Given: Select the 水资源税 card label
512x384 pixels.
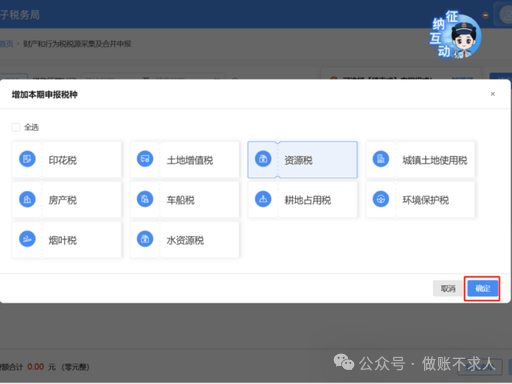Looking at the screenshot, I should coord(185,240).
